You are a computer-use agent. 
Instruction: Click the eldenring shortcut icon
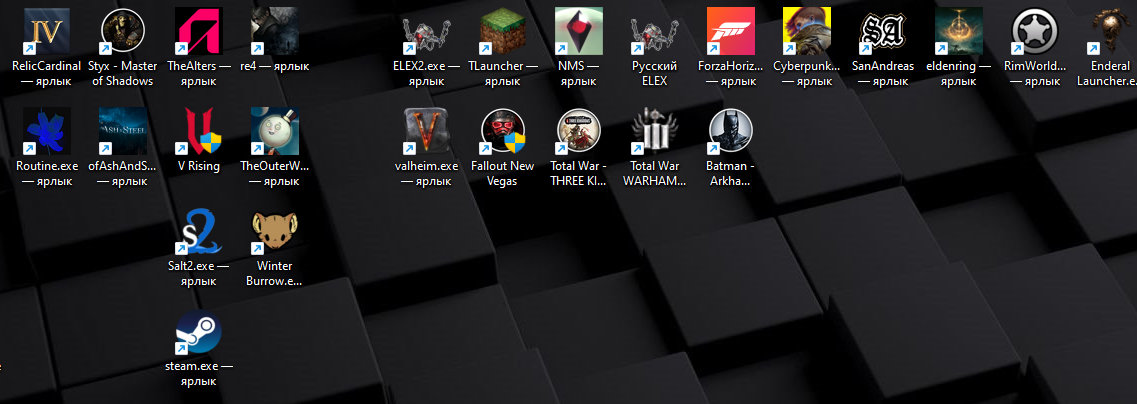(958, 31)
